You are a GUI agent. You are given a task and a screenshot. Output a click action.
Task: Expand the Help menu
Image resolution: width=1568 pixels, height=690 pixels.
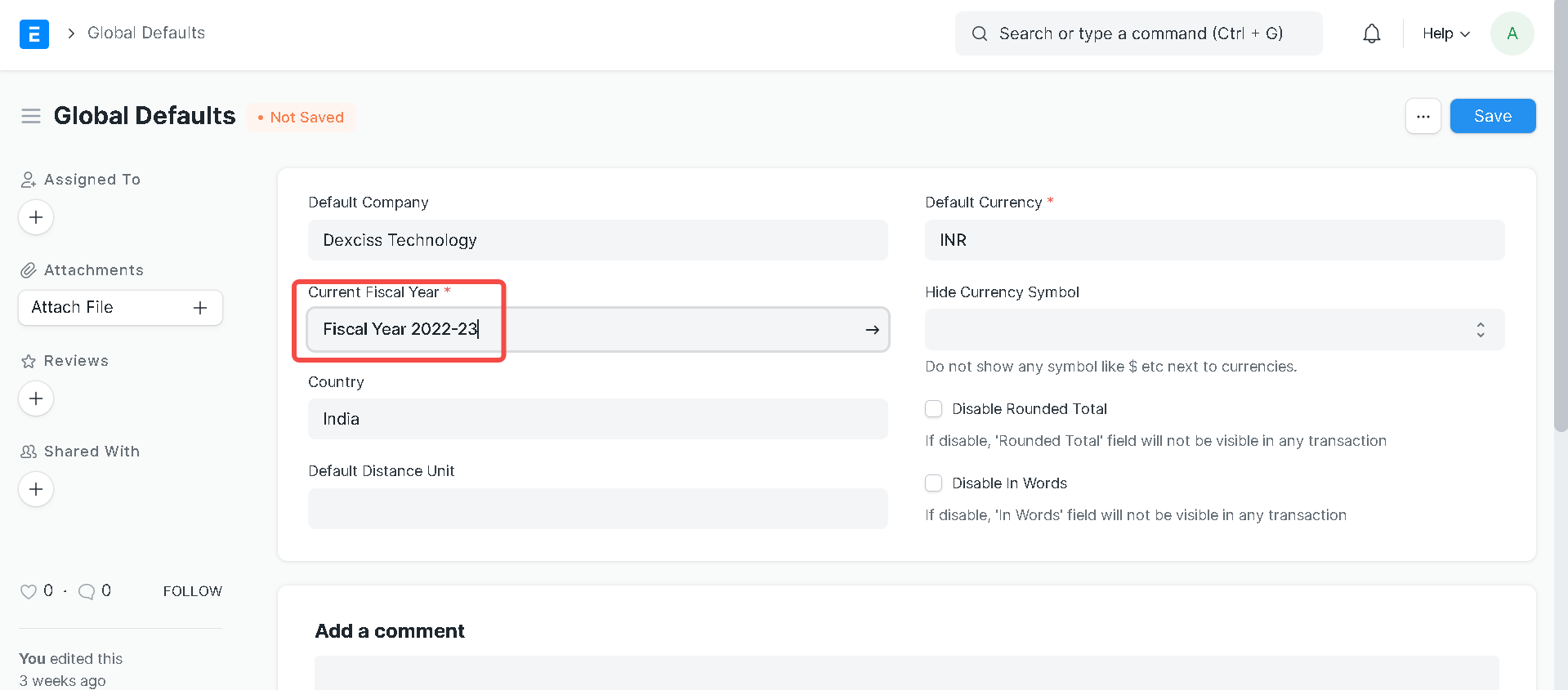(x=1445, y=33)
